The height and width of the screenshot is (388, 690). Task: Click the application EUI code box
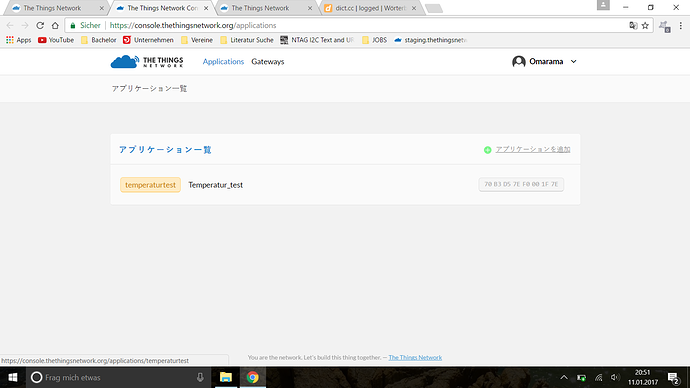pyautogui.click(x=521, y=184)
